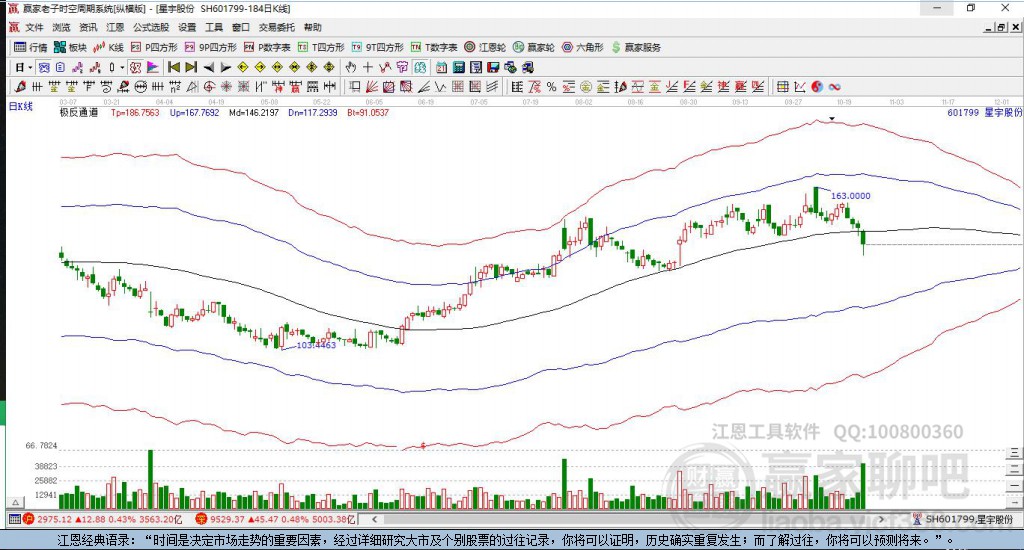This screenshot has height=550, width=1024.
Task: Open the 文件 menu
Action: (34, 27)
